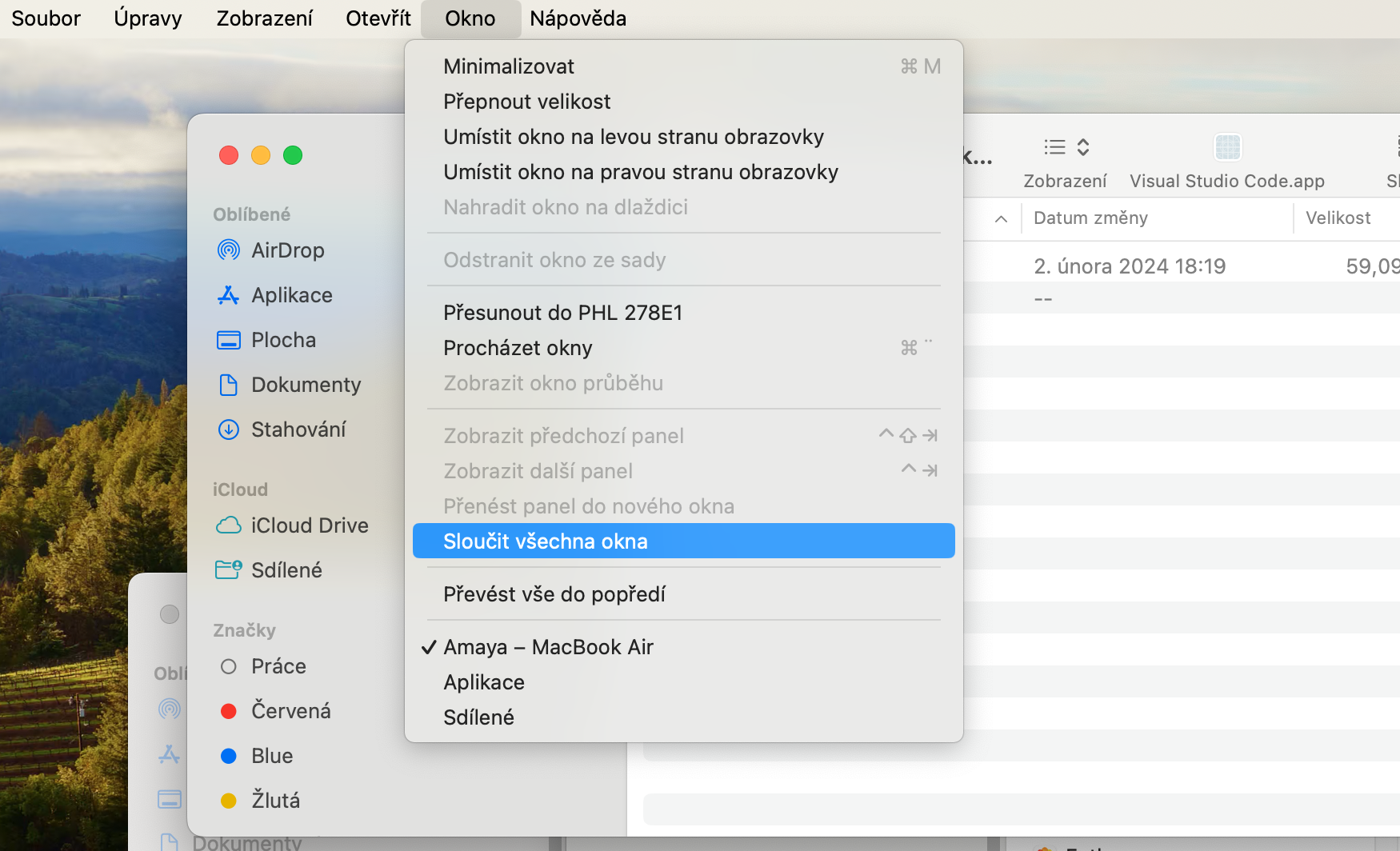
Task: Click the list view icon above Zobrazení
Action: 1055,147
